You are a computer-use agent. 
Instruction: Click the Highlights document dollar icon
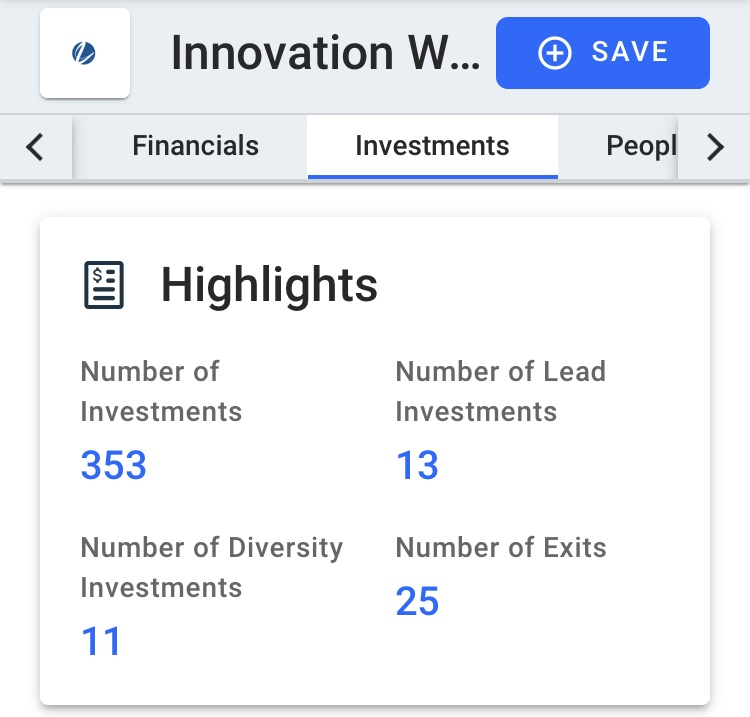pos(104,285)
